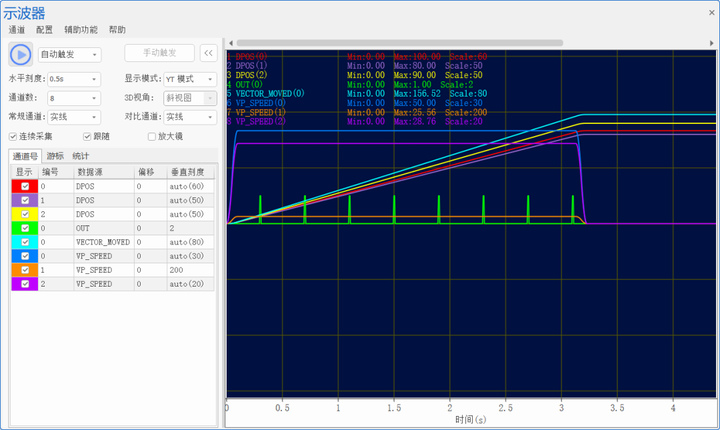This screenshot has height=430, width=720.
Task: Start sampling with the play button
Action: click(x=21, y=55)
